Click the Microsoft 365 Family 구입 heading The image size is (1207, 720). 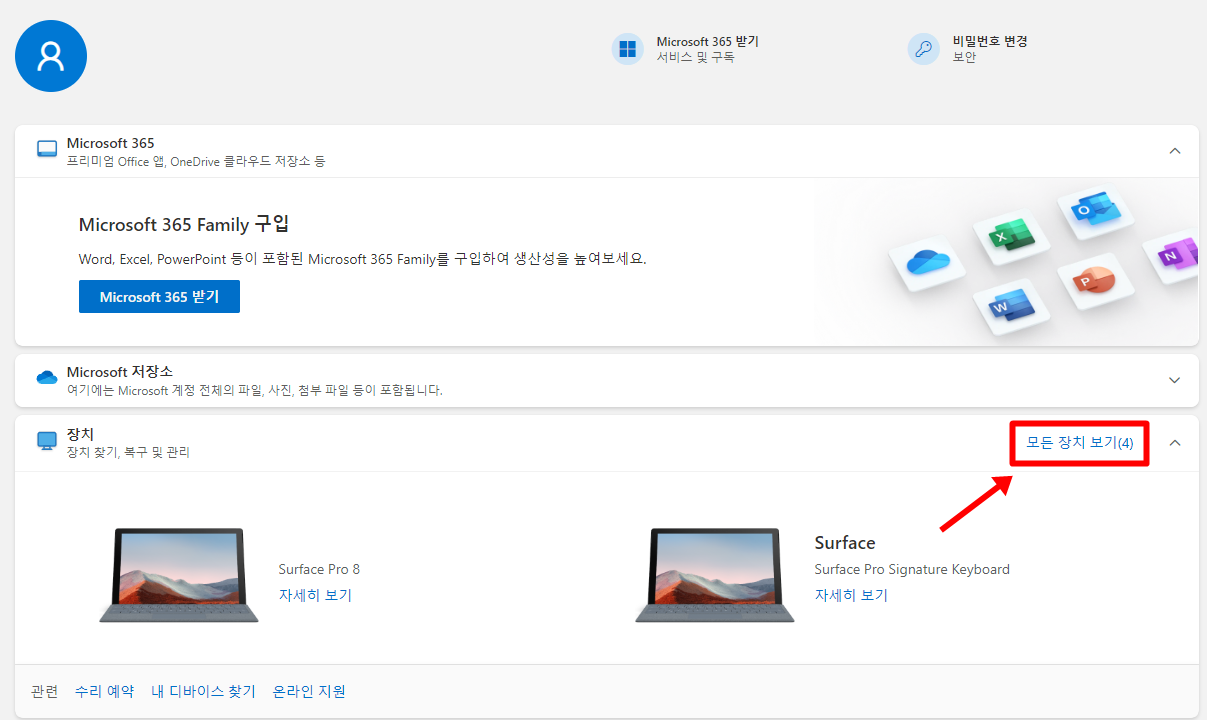(184, 224)
